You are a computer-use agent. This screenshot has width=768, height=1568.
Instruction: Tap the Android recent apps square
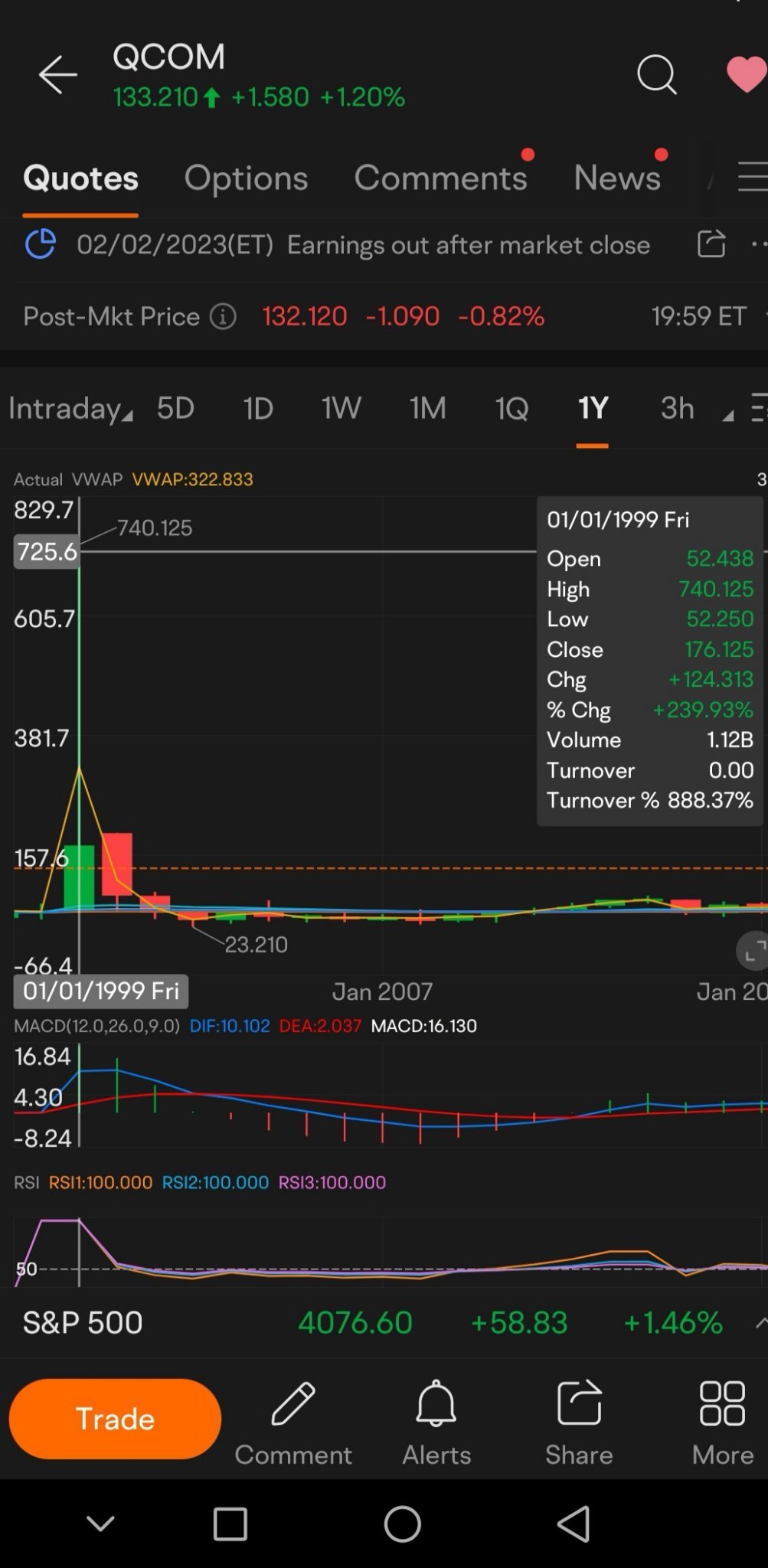click(230, 1524)
